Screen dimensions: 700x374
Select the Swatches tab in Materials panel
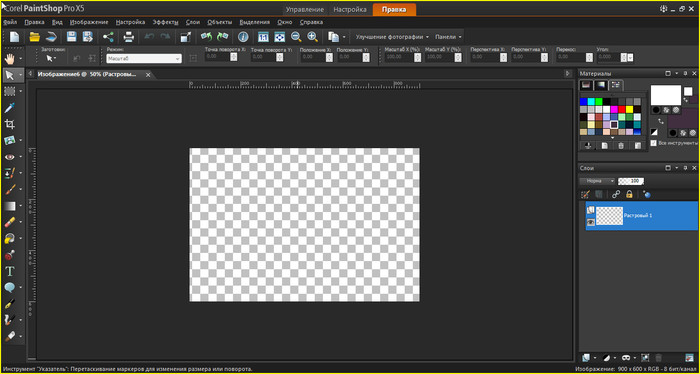click(616, 85)
